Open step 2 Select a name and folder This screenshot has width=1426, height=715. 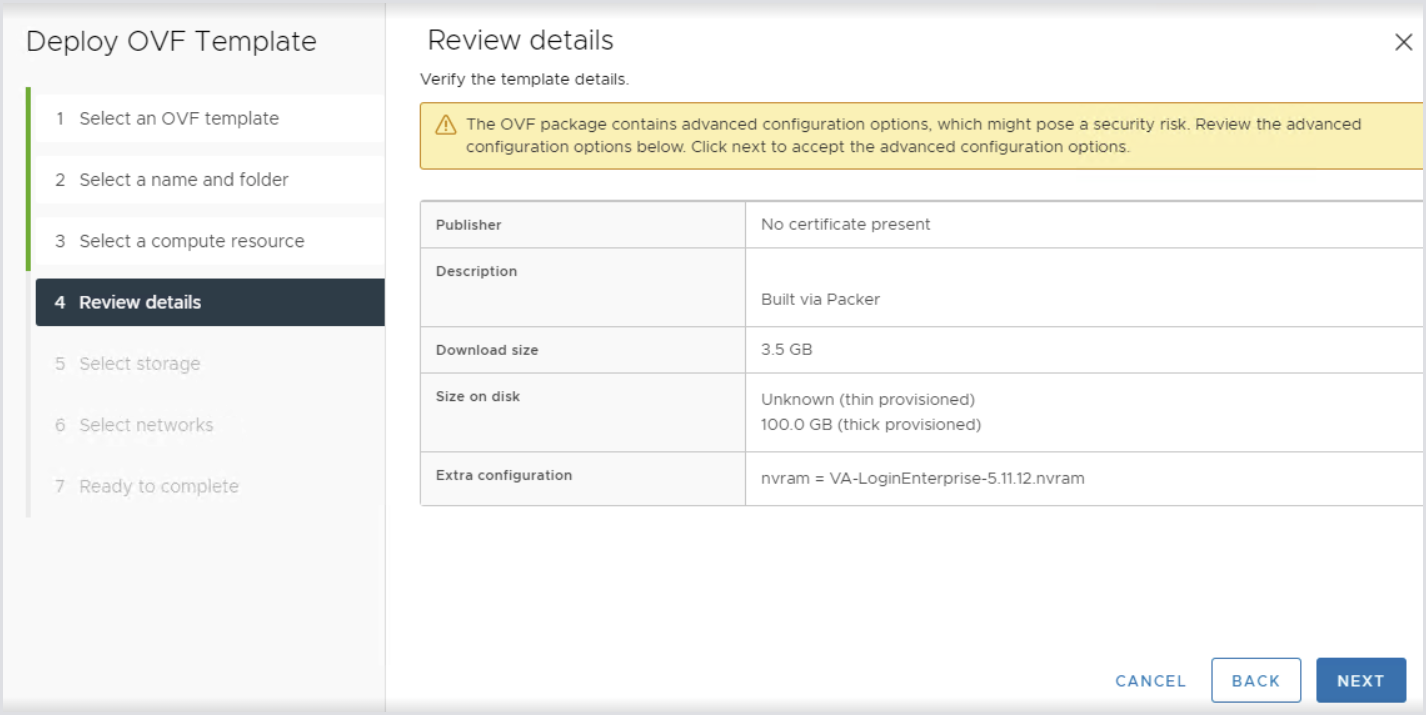click(184, 180)
